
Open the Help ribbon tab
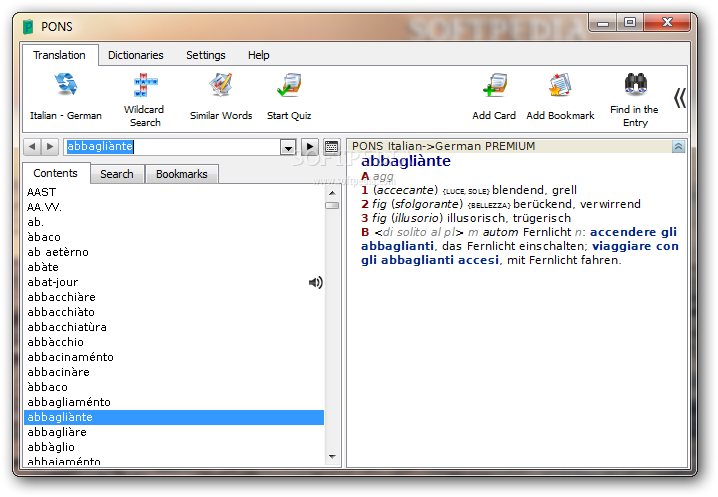[x=259, y=55]
